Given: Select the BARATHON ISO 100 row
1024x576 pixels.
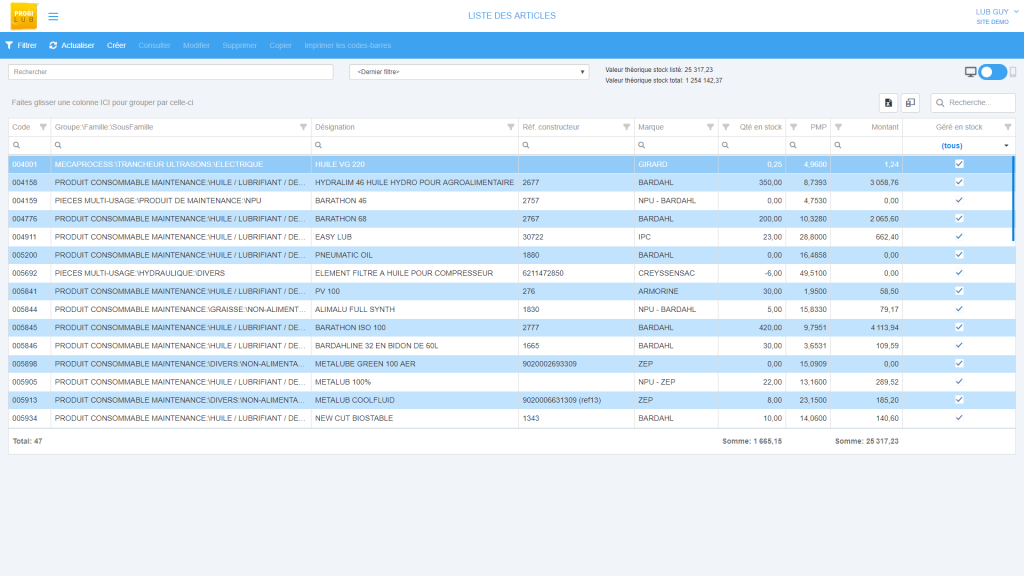Looking at the screenshot, I should [x=400, y=327].
